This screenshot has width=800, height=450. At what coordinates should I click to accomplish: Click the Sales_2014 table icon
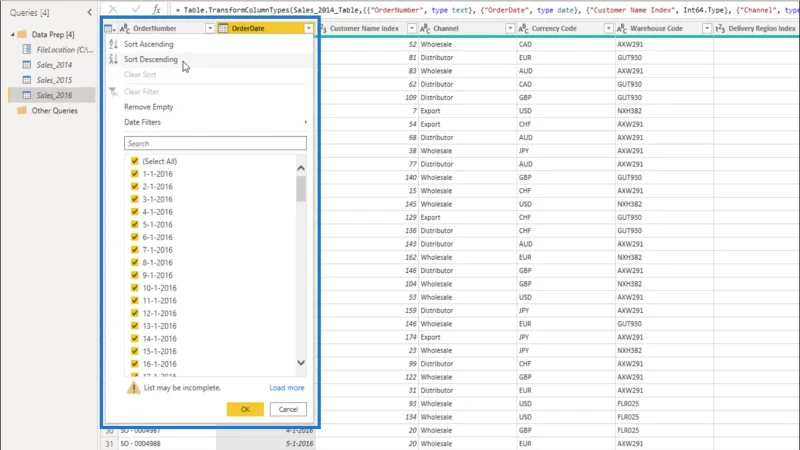pyautogui.click(x=27, y=65)
